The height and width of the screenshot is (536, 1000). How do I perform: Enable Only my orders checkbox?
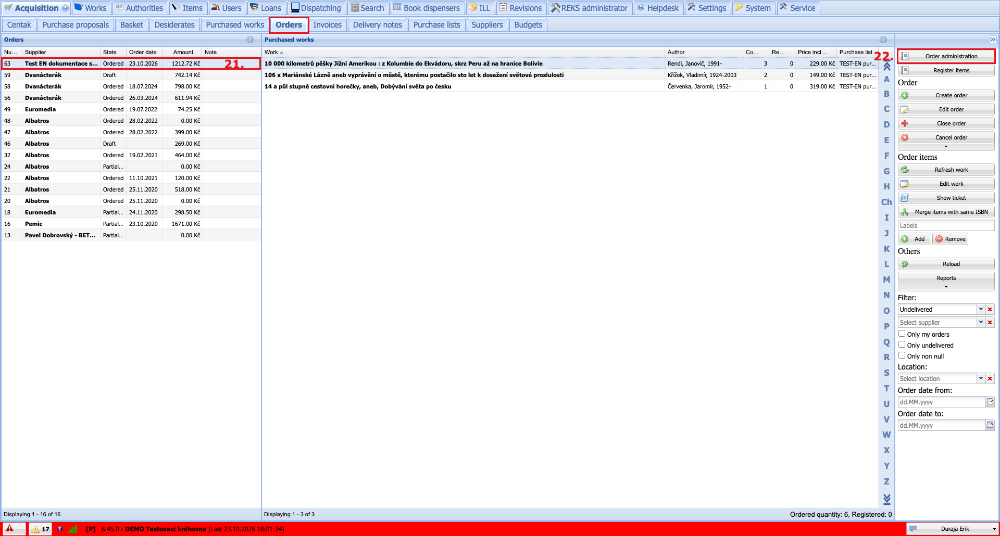click(x=902, y=334)
